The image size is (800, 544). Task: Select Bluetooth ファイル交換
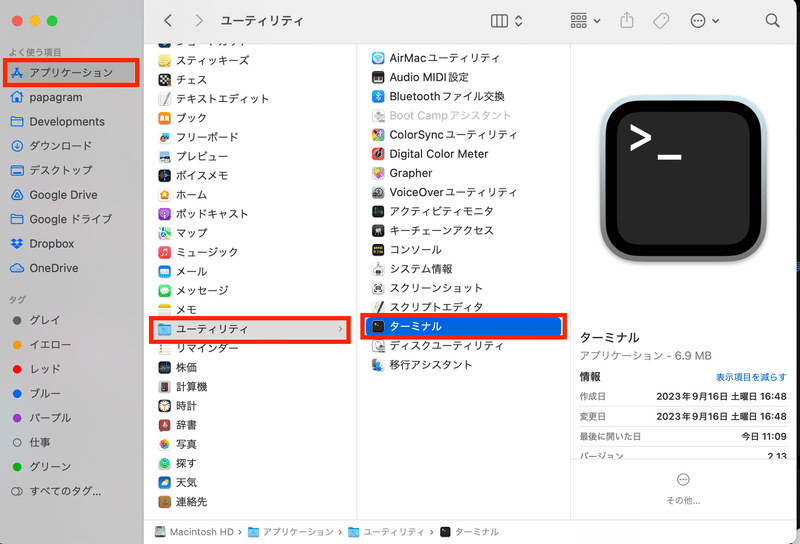click(x=438, y=96)
